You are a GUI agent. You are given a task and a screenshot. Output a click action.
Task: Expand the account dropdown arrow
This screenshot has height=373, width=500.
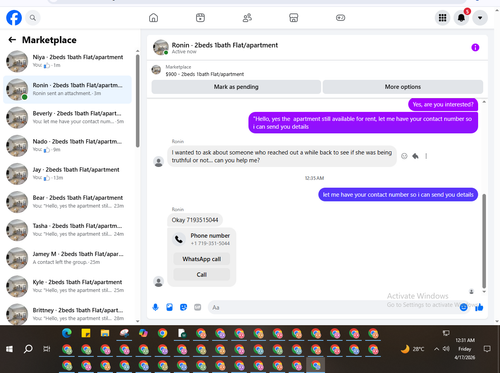480,18
